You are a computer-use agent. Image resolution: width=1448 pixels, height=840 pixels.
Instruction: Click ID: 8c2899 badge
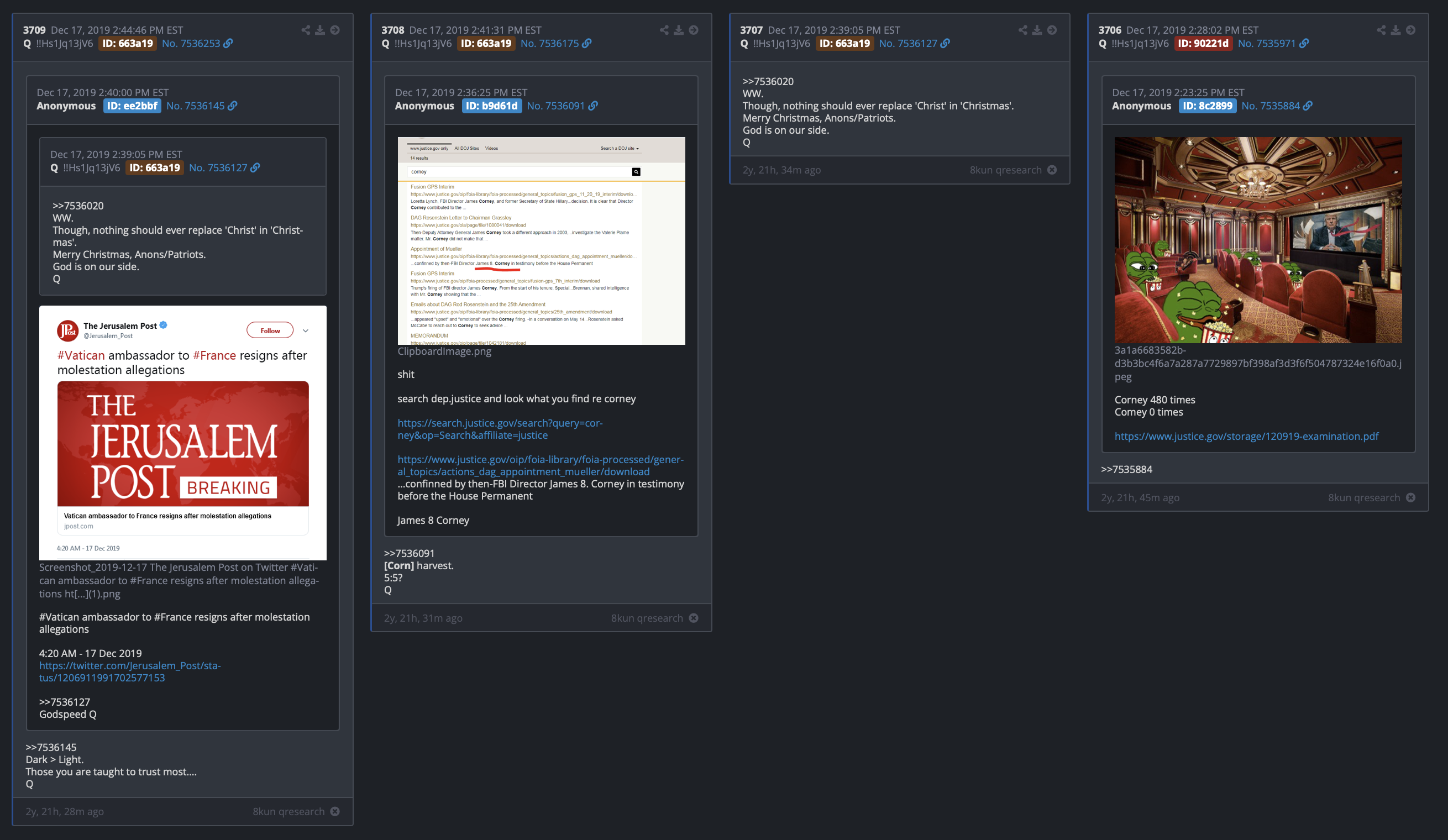pos(1208,106)
